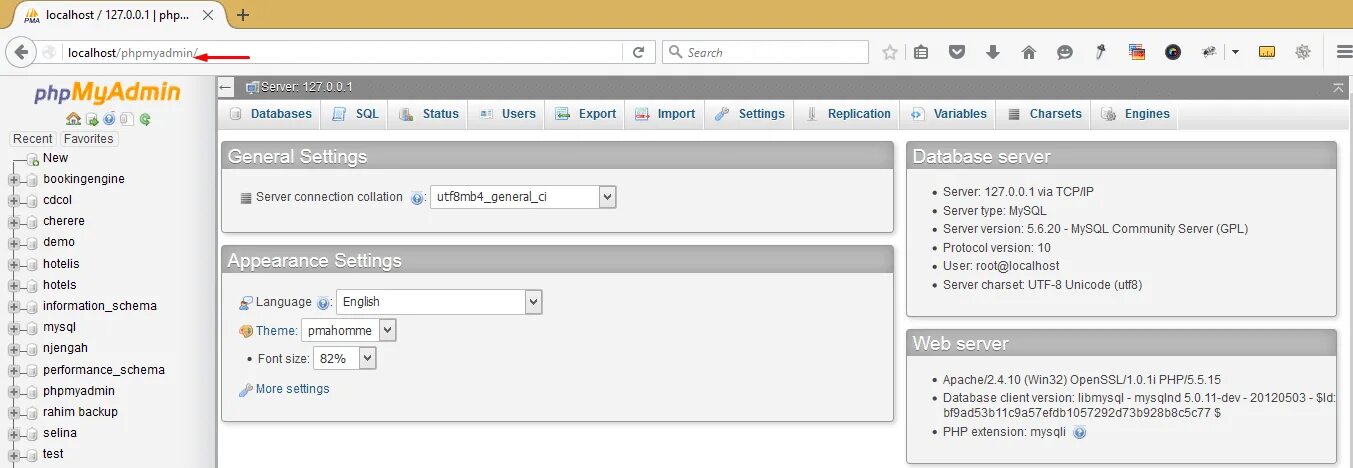Open the Engines tab

(x=1135, y=114)
